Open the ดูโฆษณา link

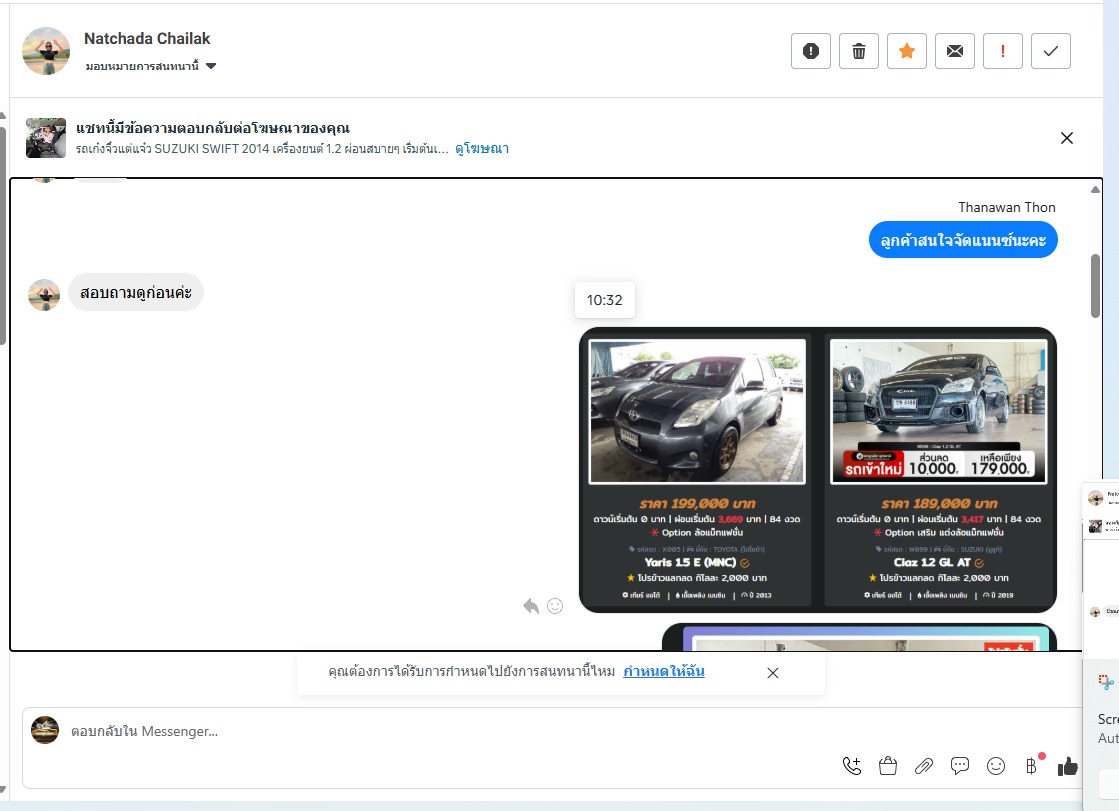click(482, 148)
